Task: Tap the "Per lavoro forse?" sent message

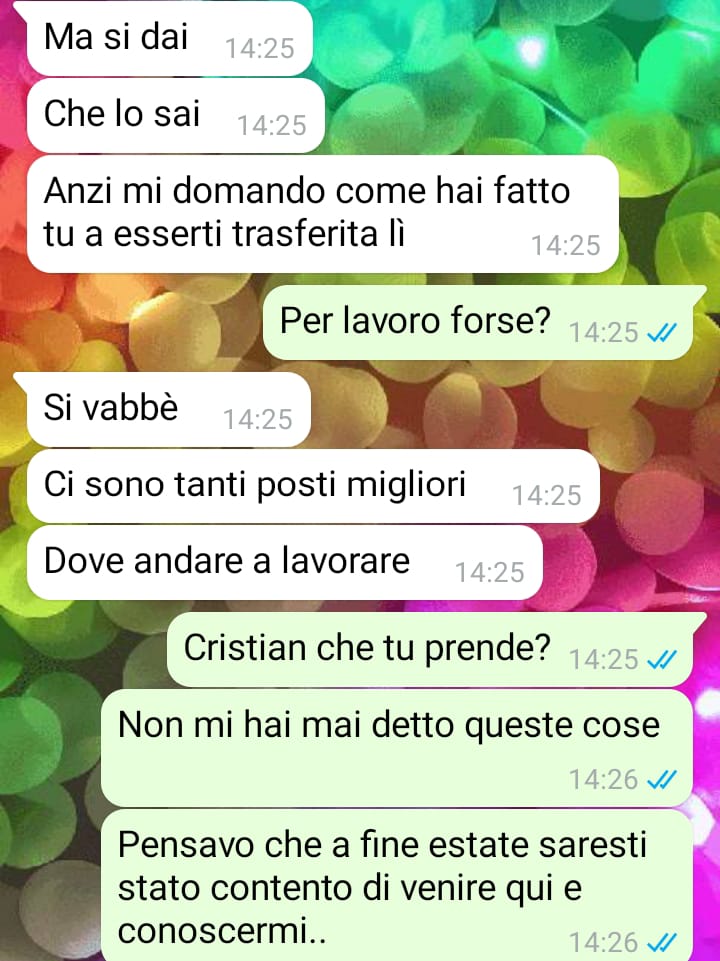Action: pyautogui.click(x=479, y=322)
